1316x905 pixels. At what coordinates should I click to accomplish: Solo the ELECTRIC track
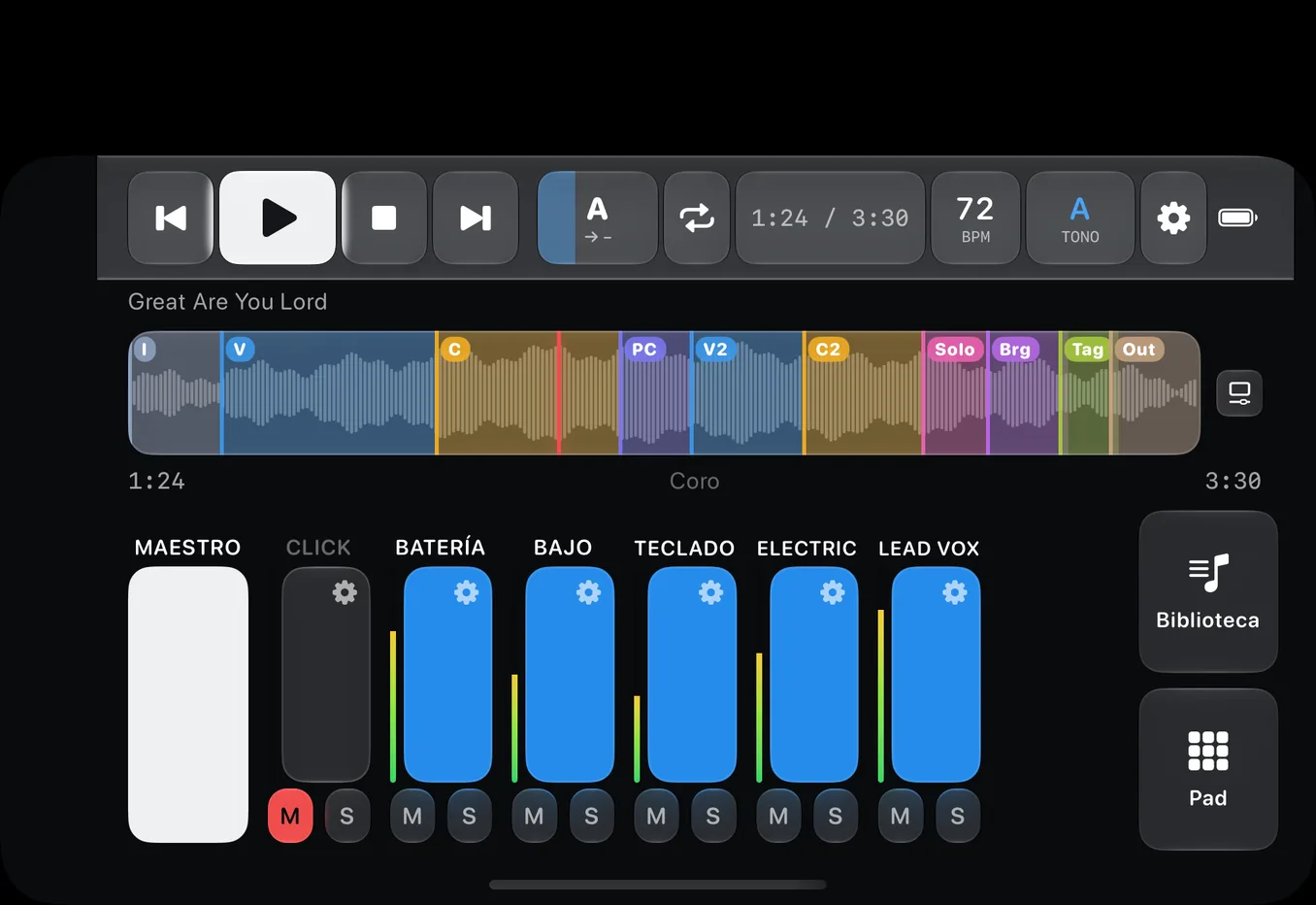point(836,816)
